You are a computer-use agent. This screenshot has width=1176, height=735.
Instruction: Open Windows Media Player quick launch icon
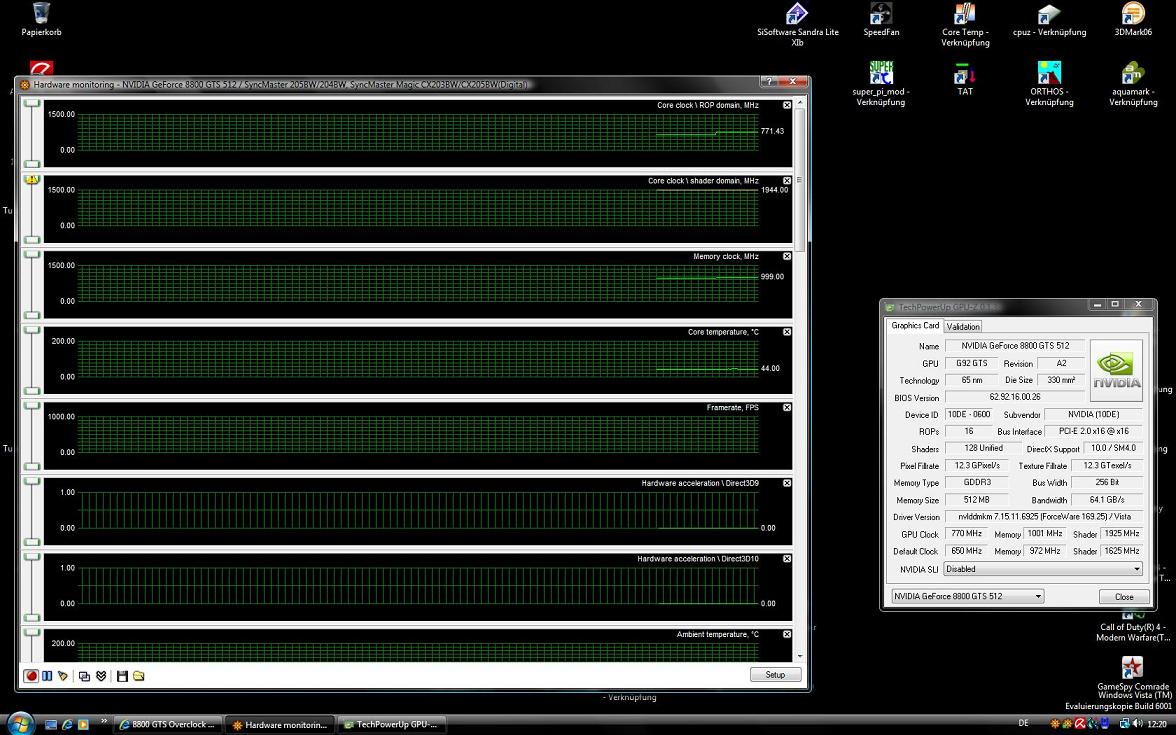click(x=83, y=724)
